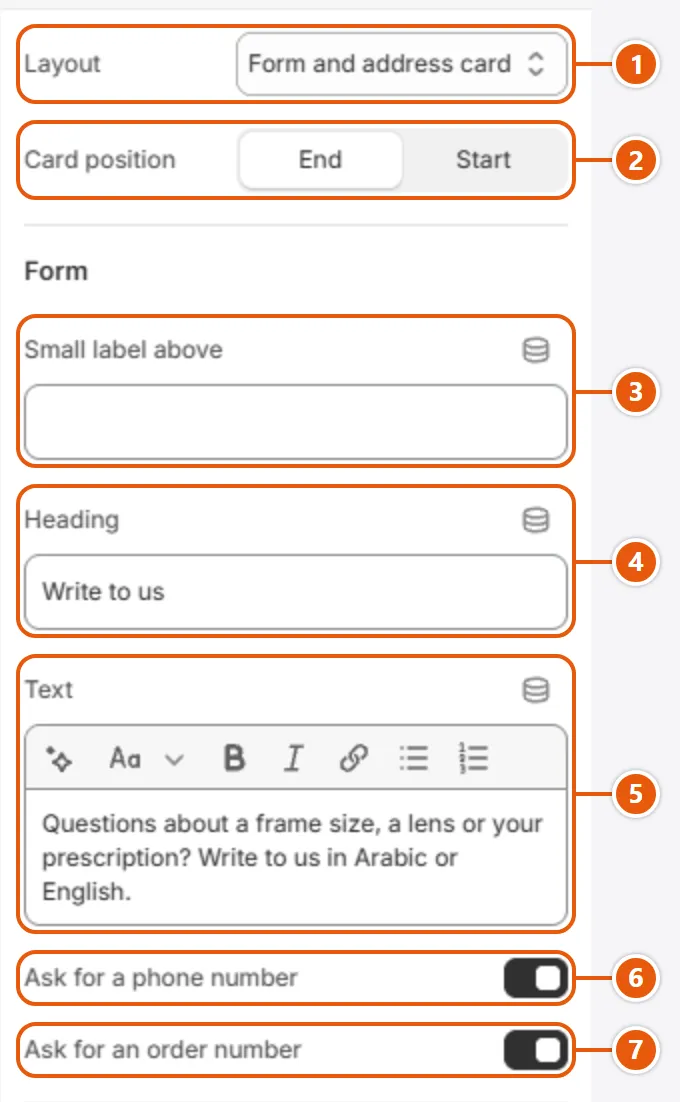Connect dynamic source for Small label above
Screen dimensions: 680x1102
click(x=535, y=350)
